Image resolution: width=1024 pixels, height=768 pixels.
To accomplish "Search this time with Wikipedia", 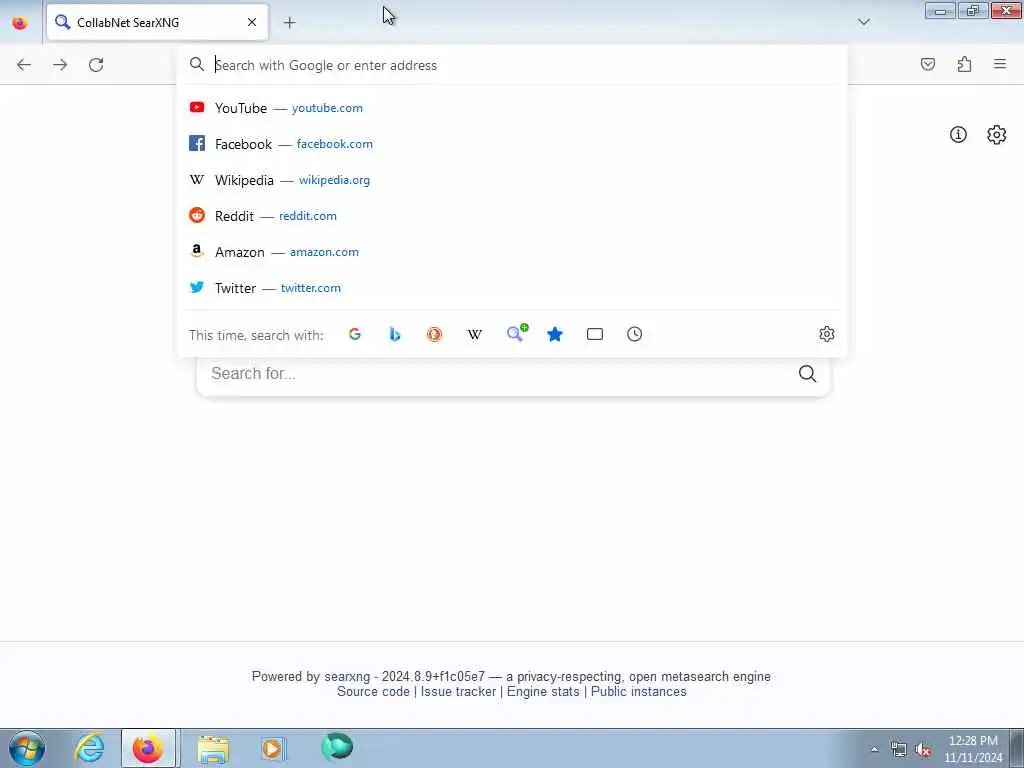I will (475, 334).
